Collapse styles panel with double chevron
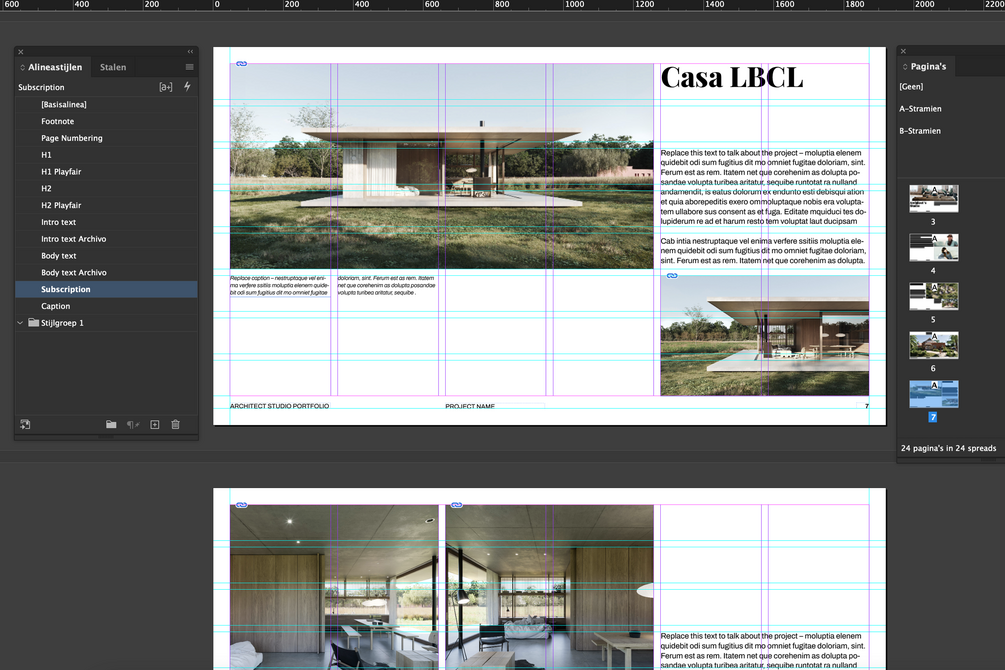The image size is (1005, 670). [190, 51]
